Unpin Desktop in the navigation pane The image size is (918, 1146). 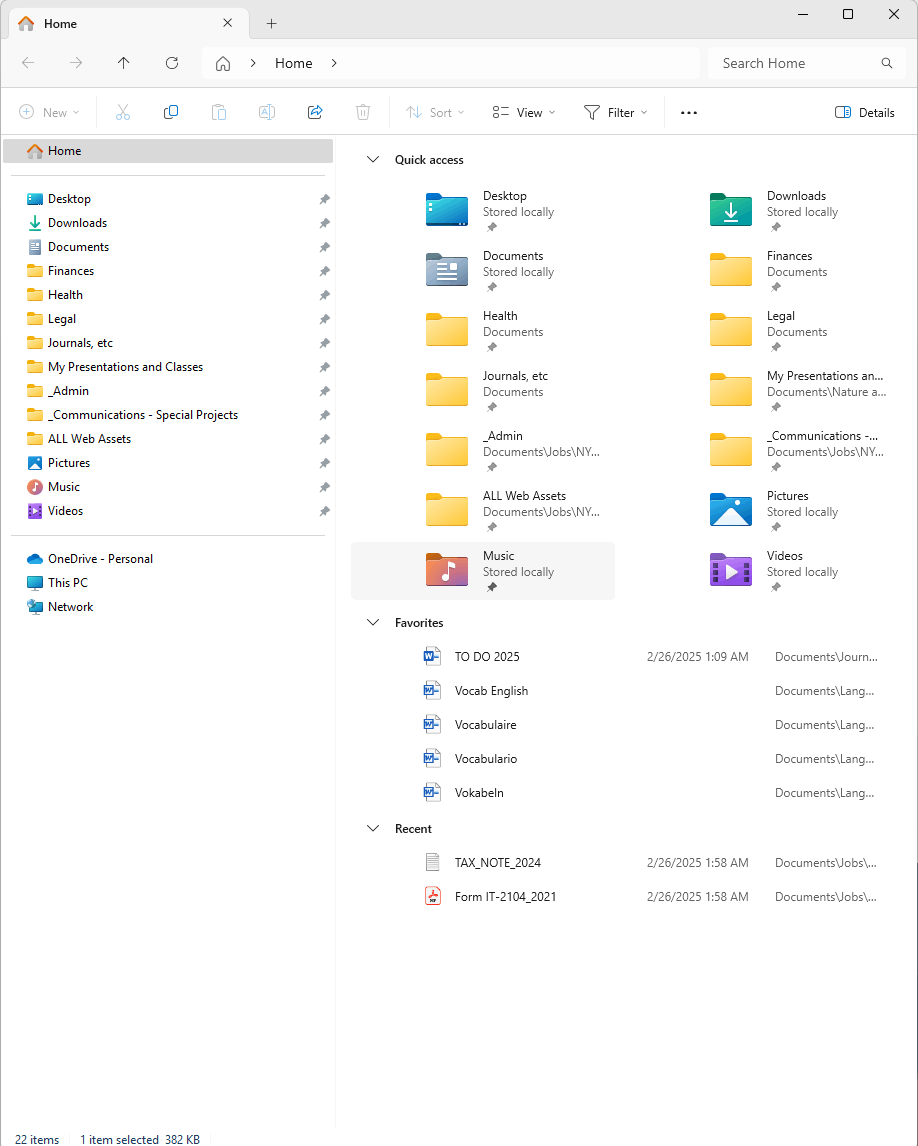325,199
